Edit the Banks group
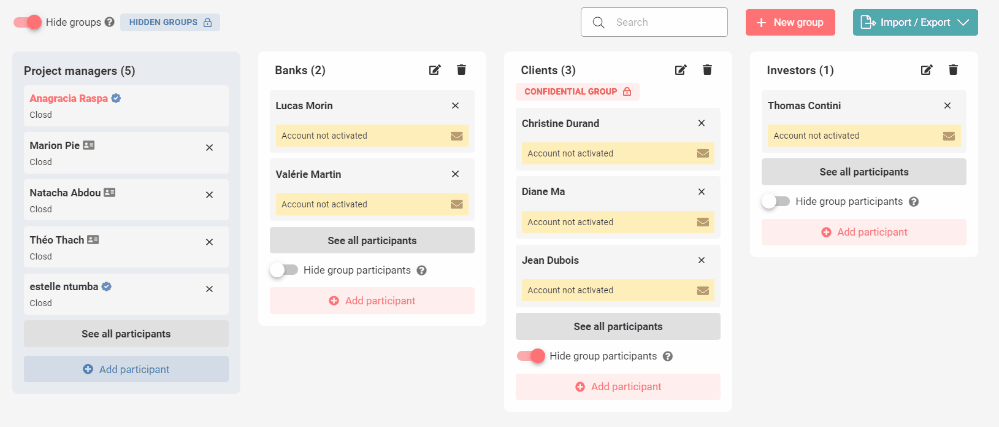Image resolution: width=999 pixels, height=427 pixels. [435, 70]
